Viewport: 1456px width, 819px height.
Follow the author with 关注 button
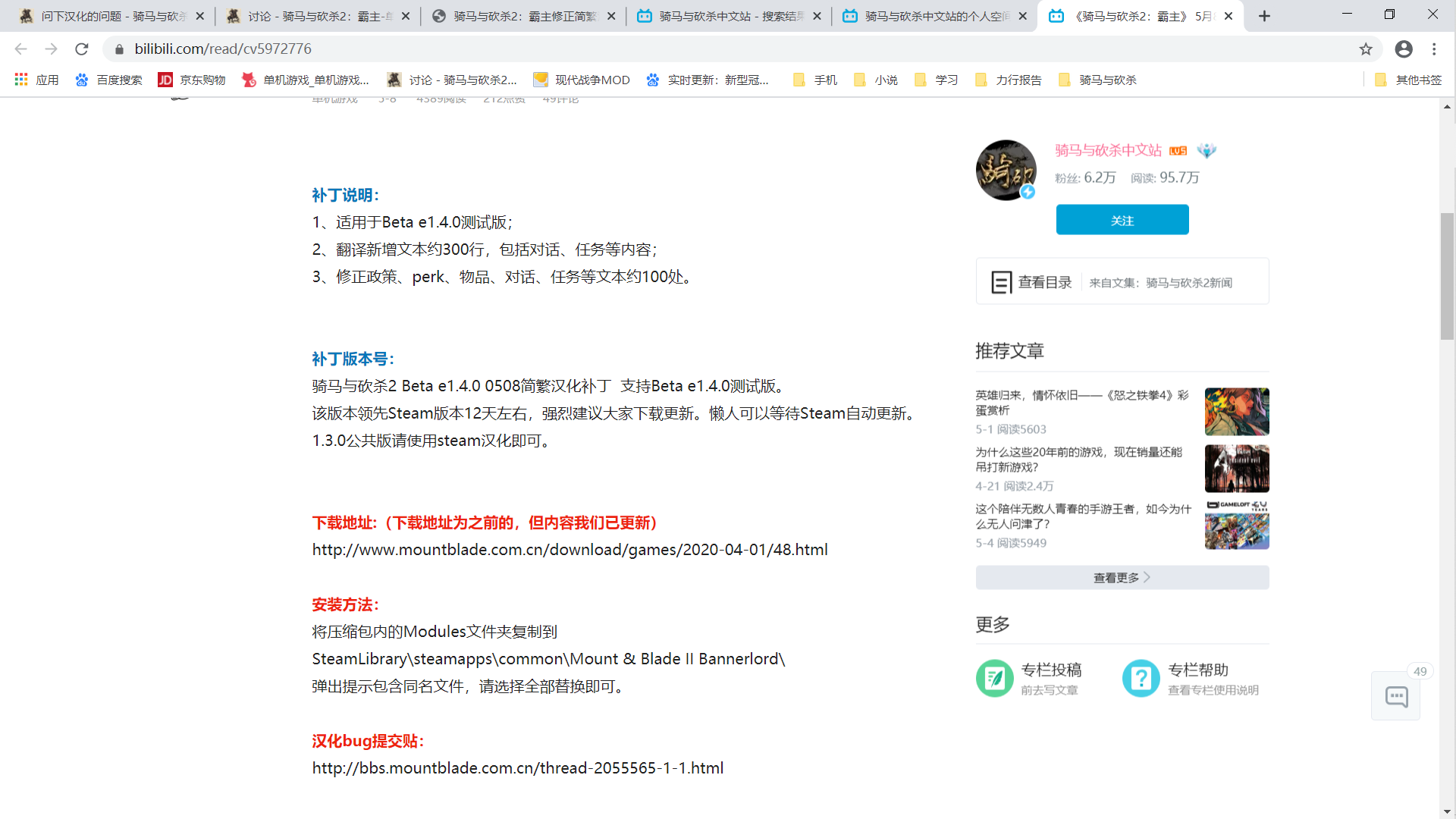click(x=1122, y=220)
